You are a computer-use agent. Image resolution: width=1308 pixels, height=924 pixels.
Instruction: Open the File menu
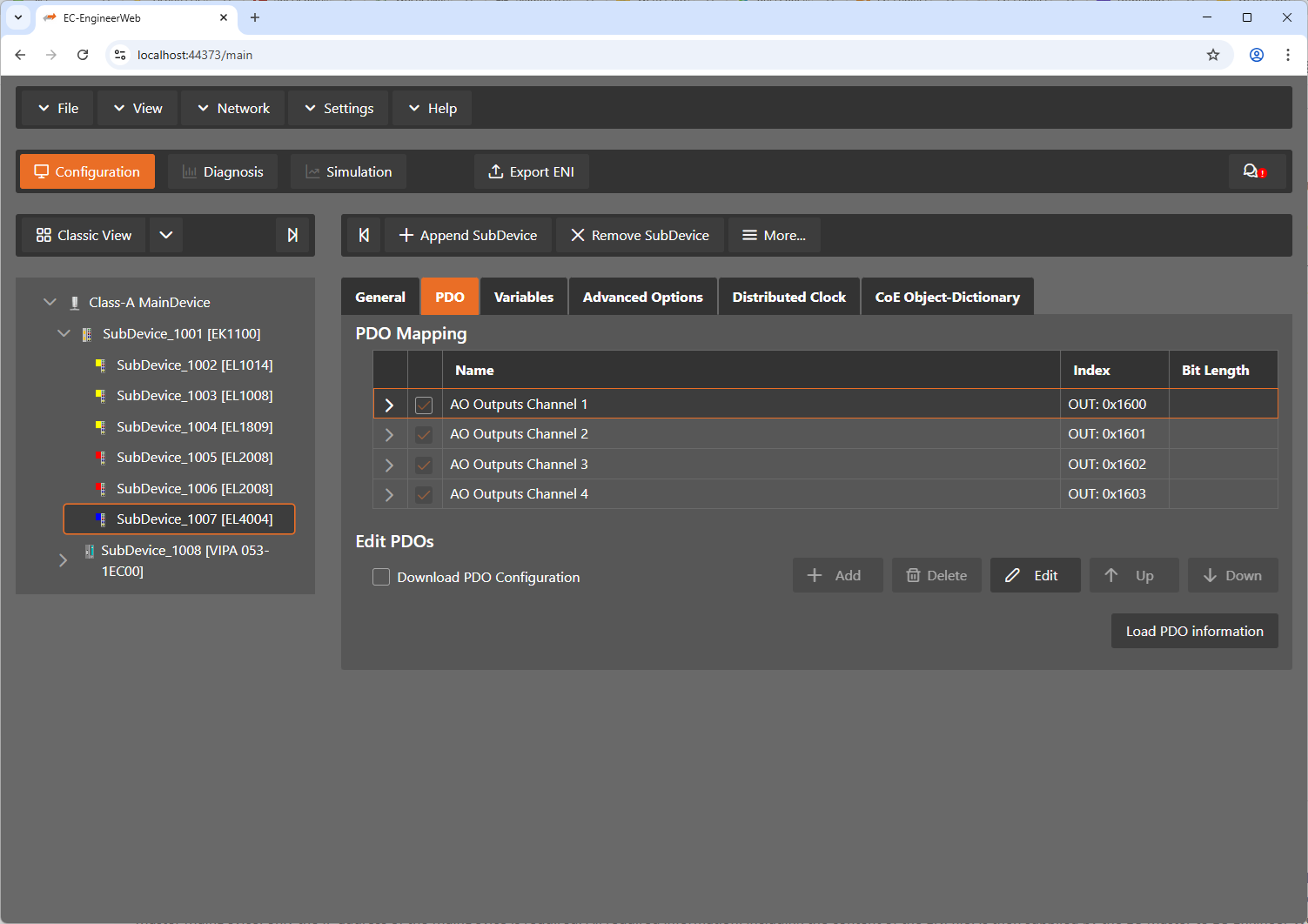pos(57,108)
